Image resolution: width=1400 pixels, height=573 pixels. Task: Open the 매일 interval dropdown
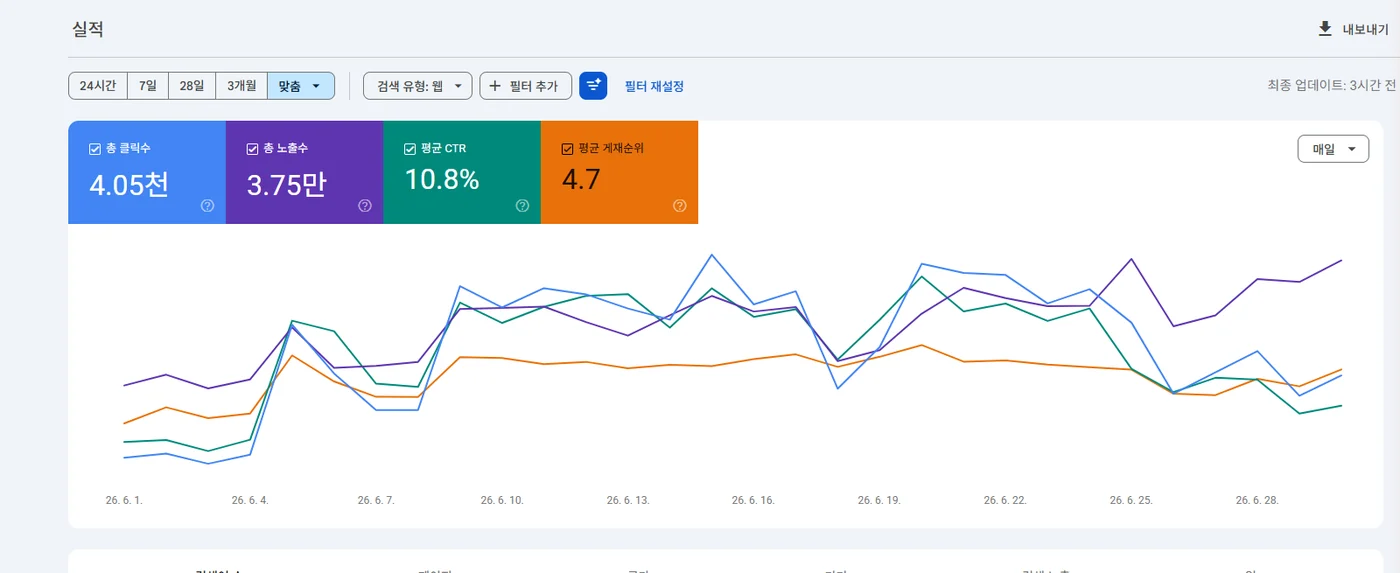click(x=1333, y=149)
